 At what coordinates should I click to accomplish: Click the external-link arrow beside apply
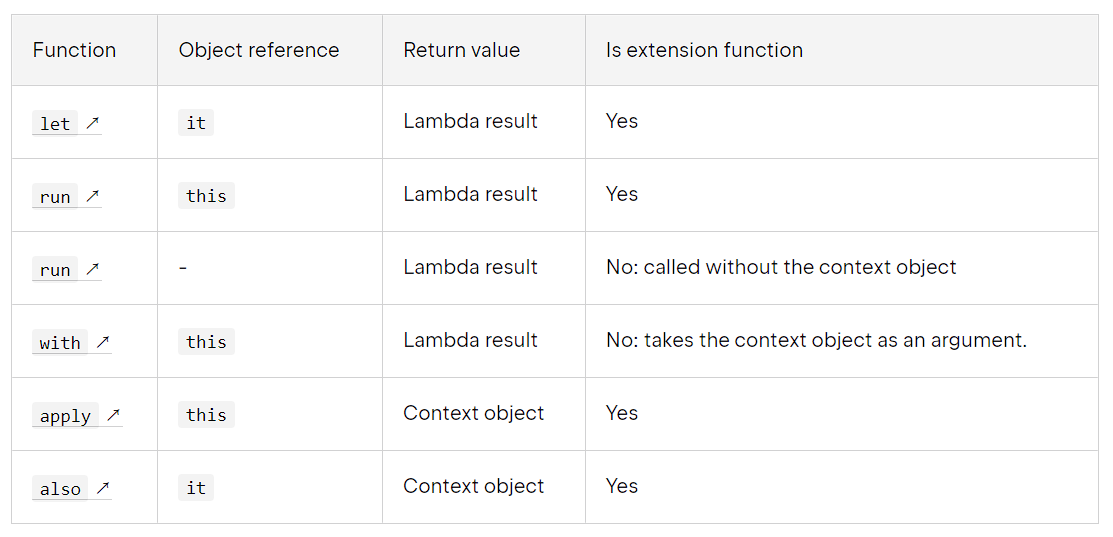[113, 415]
